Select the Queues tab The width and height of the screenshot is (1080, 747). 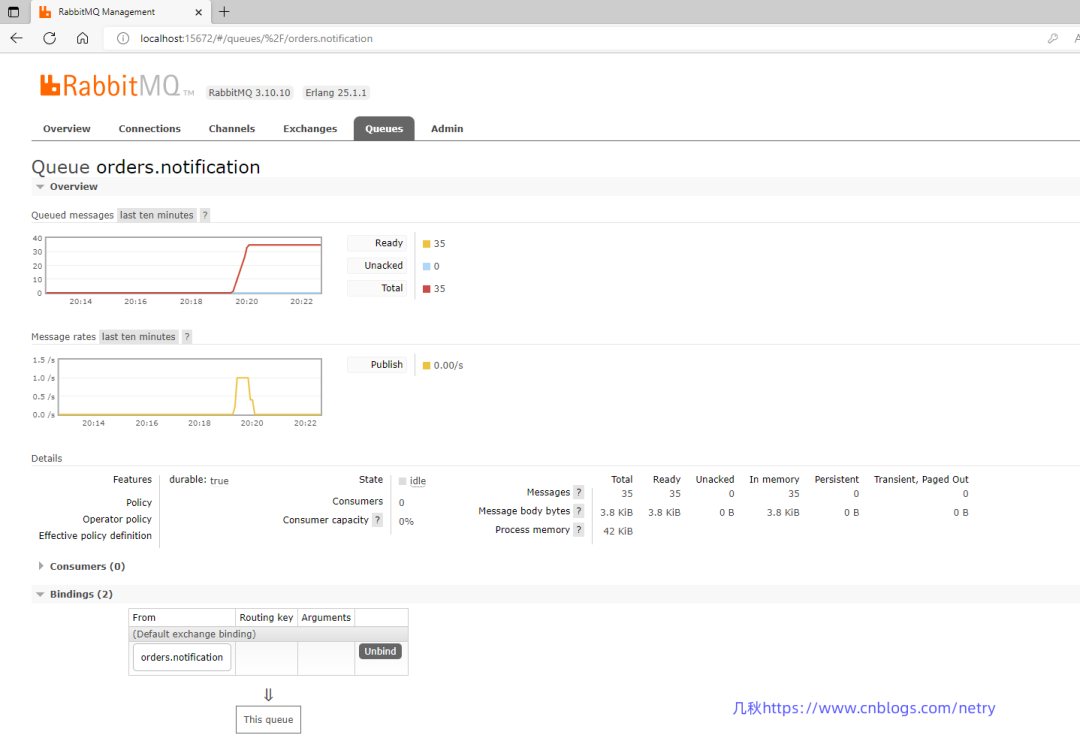(384, 129)
